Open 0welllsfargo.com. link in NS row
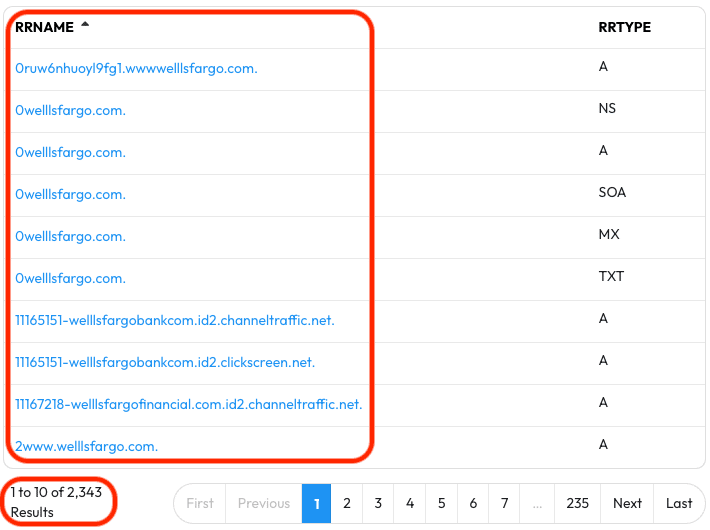Image resolution: width=710 pixels, height=530 pixels. click(x=70, y=111)
